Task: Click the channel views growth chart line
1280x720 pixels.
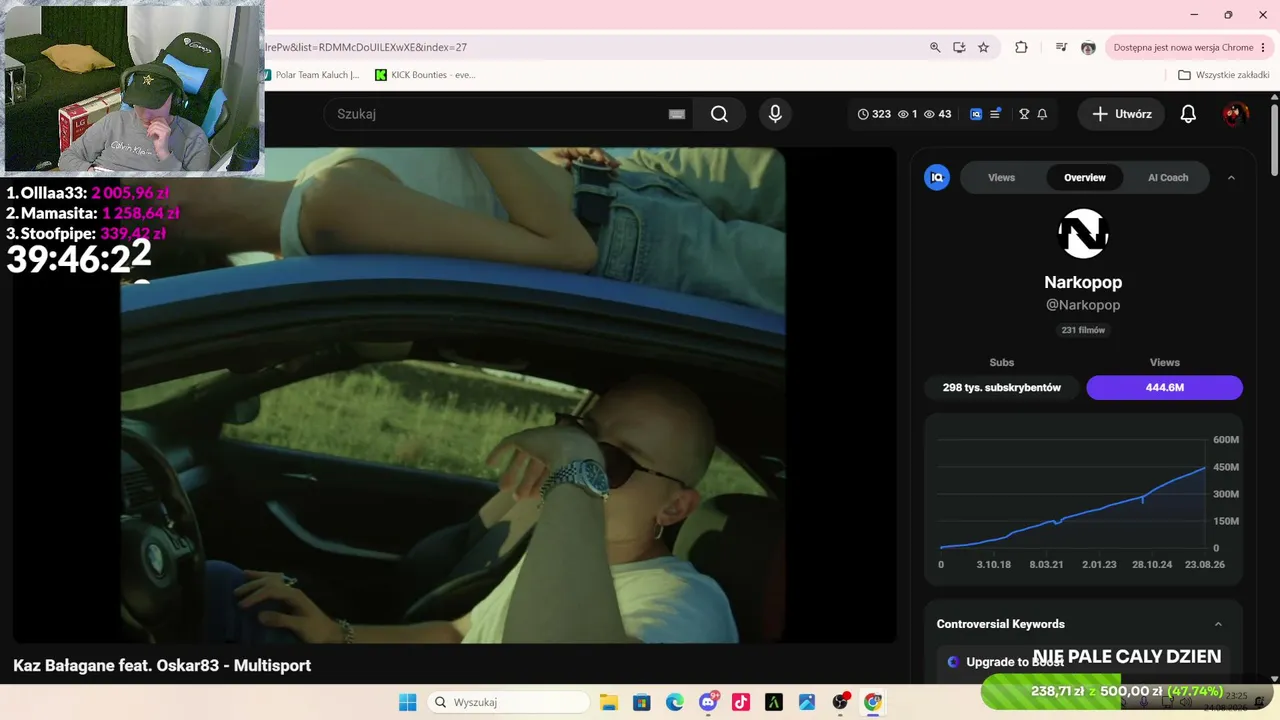Action: 1073,507
